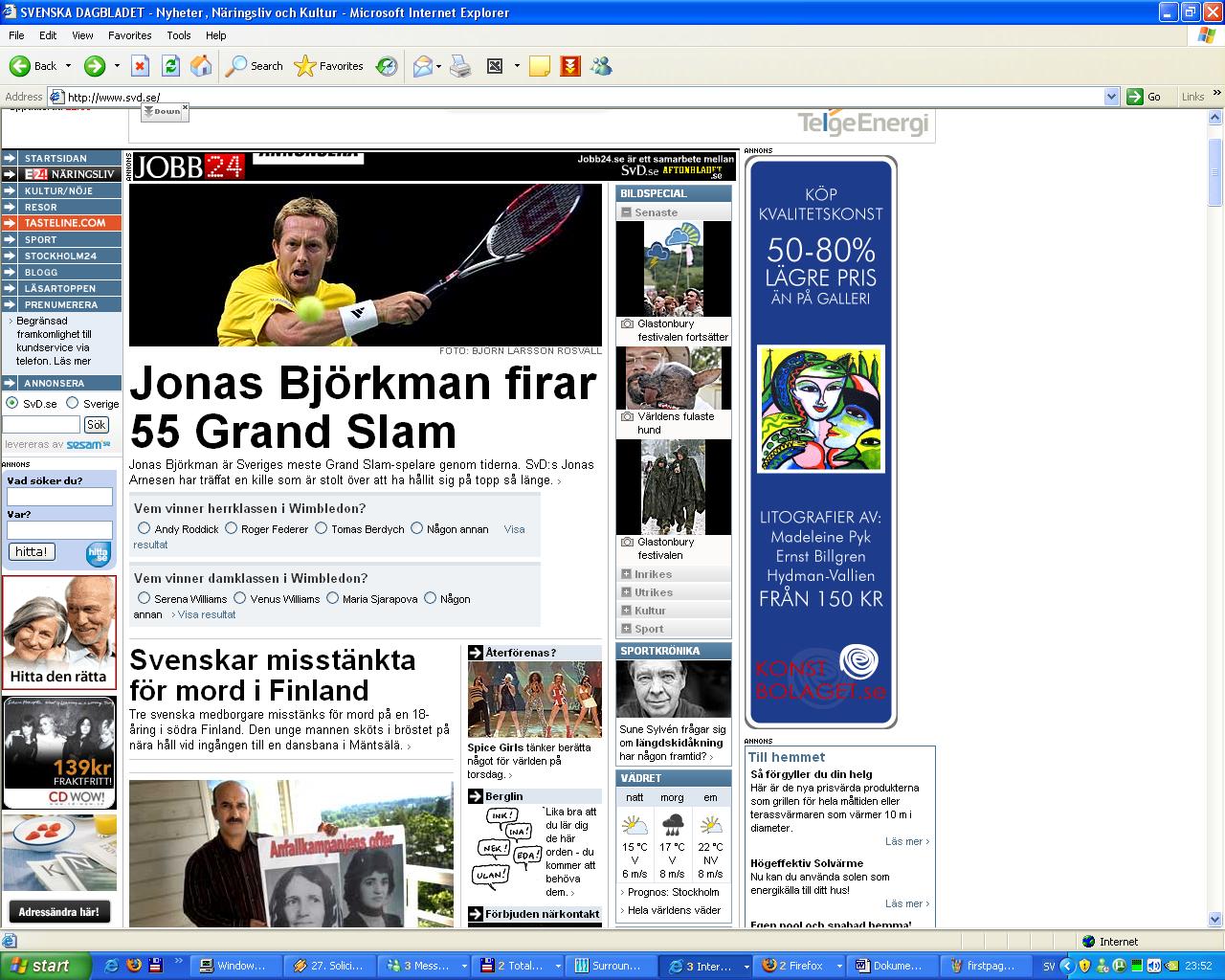Click the Sök search button
This screenshot has width=1225, height=980.
pyautogui.click(x=97, y=424)
